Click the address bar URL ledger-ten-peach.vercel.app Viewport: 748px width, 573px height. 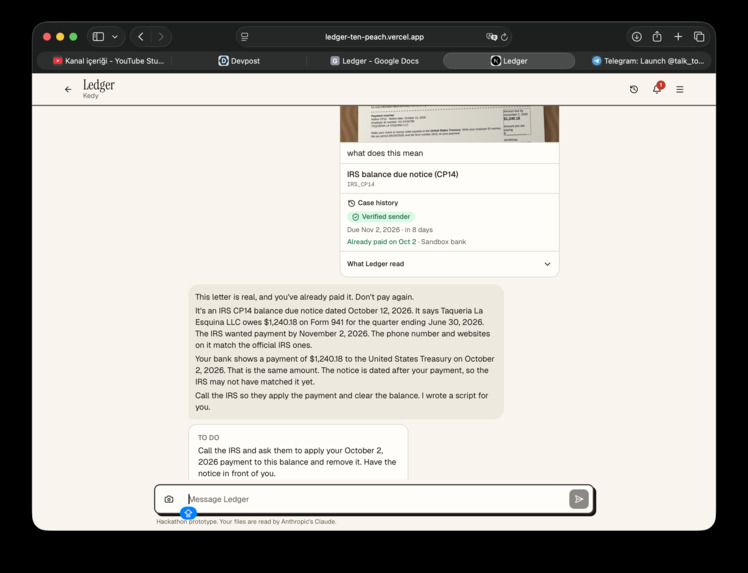click(x=374, y=37)
